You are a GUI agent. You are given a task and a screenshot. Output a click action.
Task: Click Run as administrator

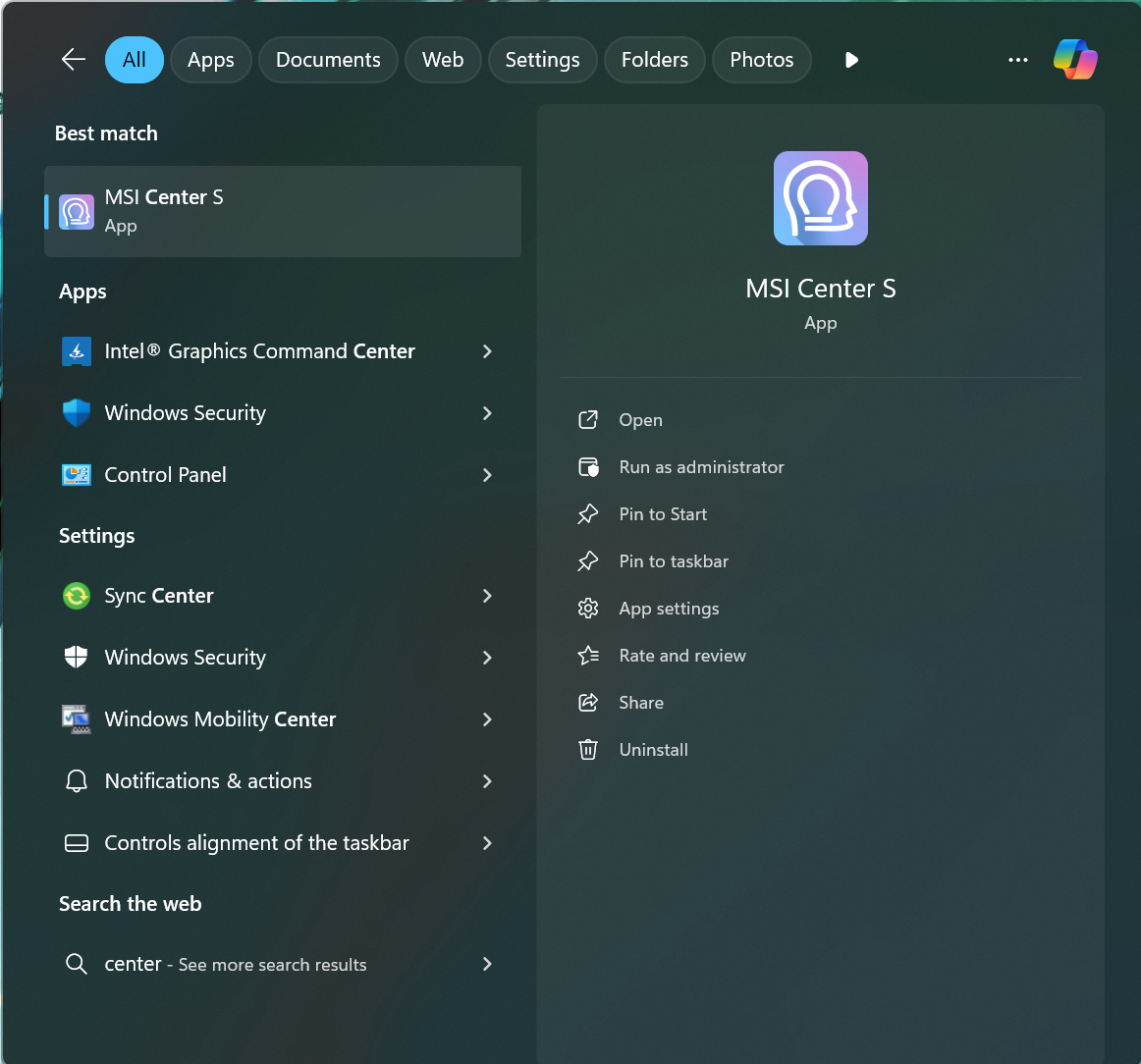pyautogui.click(x=701, y=467)
